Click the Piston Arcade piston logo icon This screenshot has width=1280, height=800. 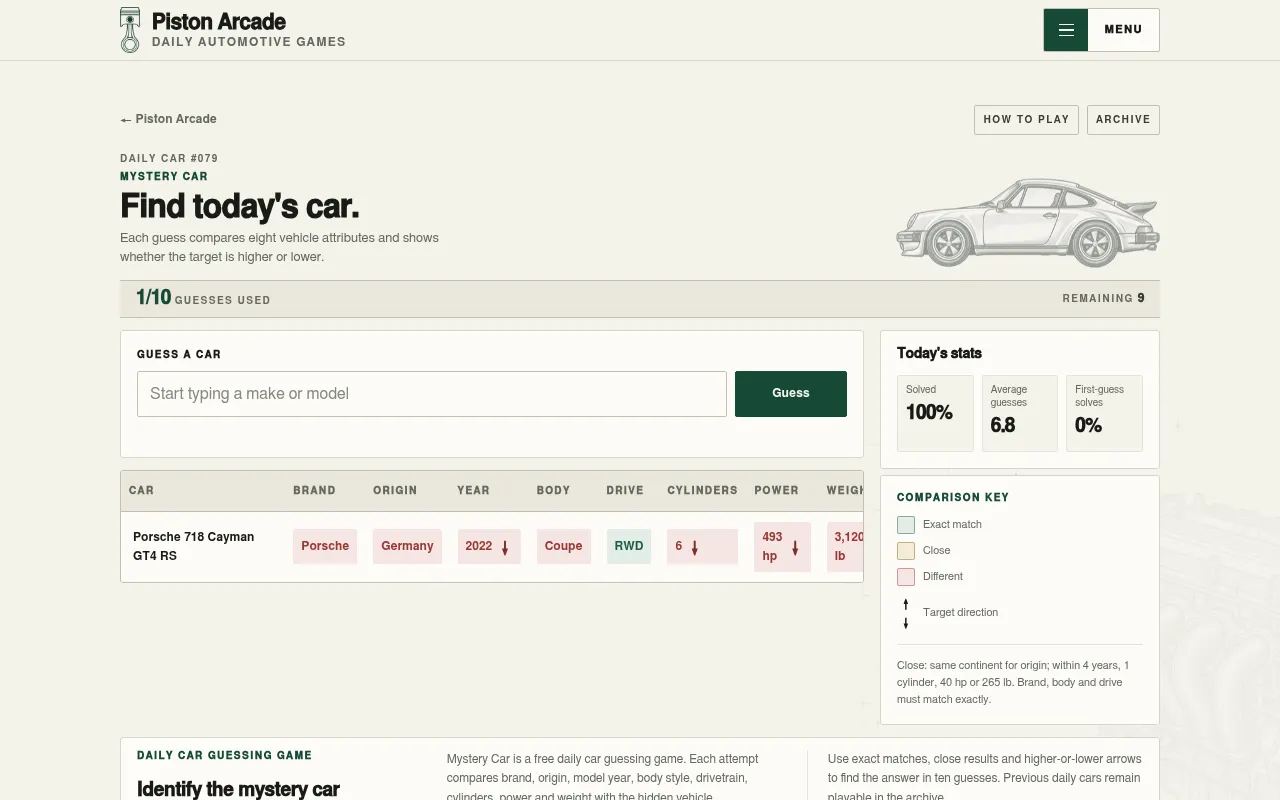[x=130, y=30]
